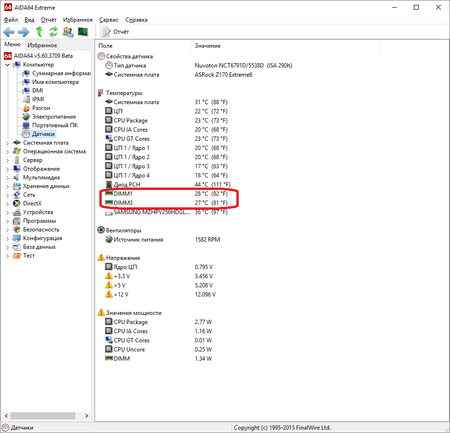
Task: Expand the Мультимедиа tree node
Action: 7,177
